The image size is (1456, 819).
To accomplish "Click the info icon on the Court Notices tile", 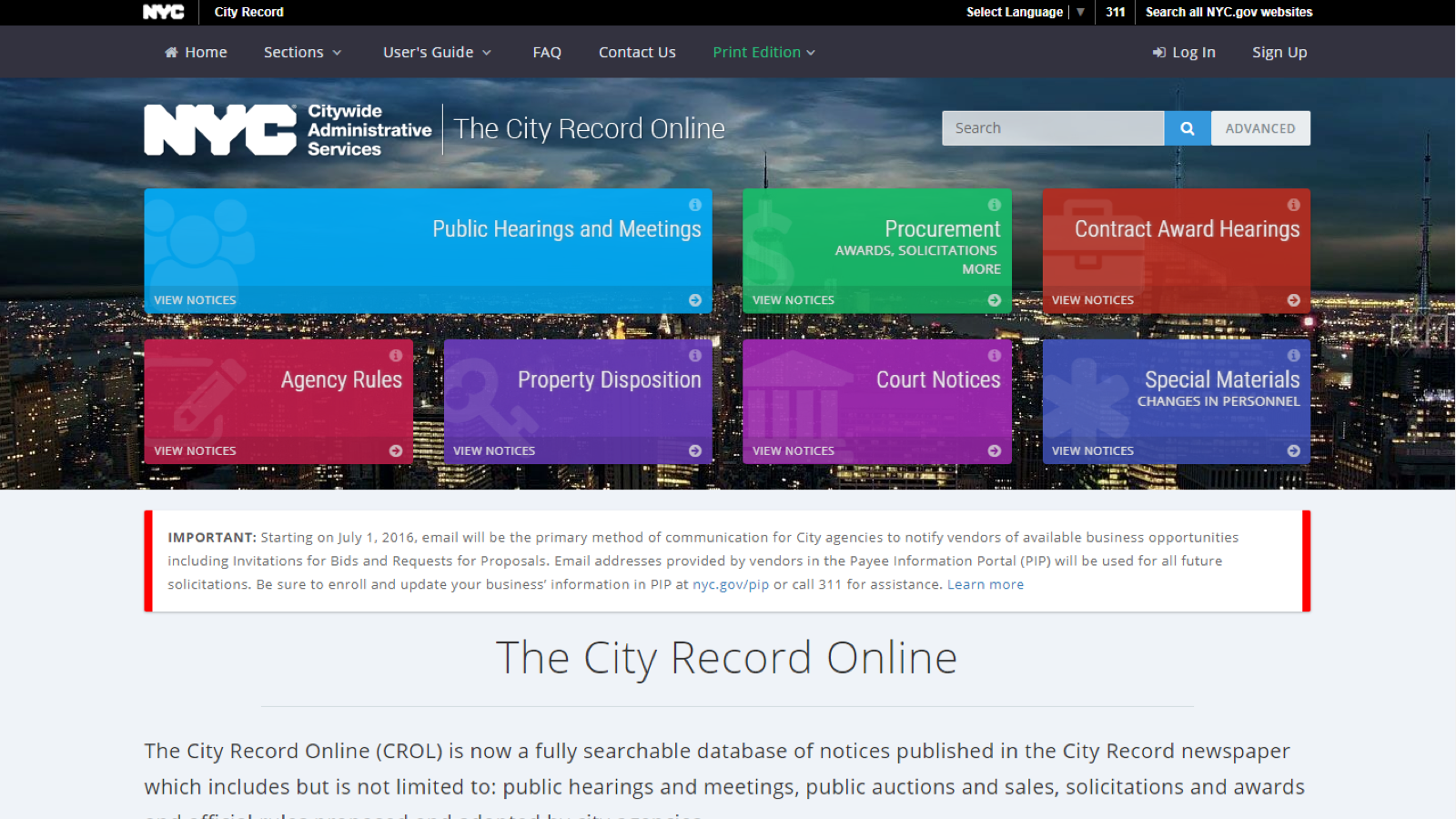I will [993, 356].
